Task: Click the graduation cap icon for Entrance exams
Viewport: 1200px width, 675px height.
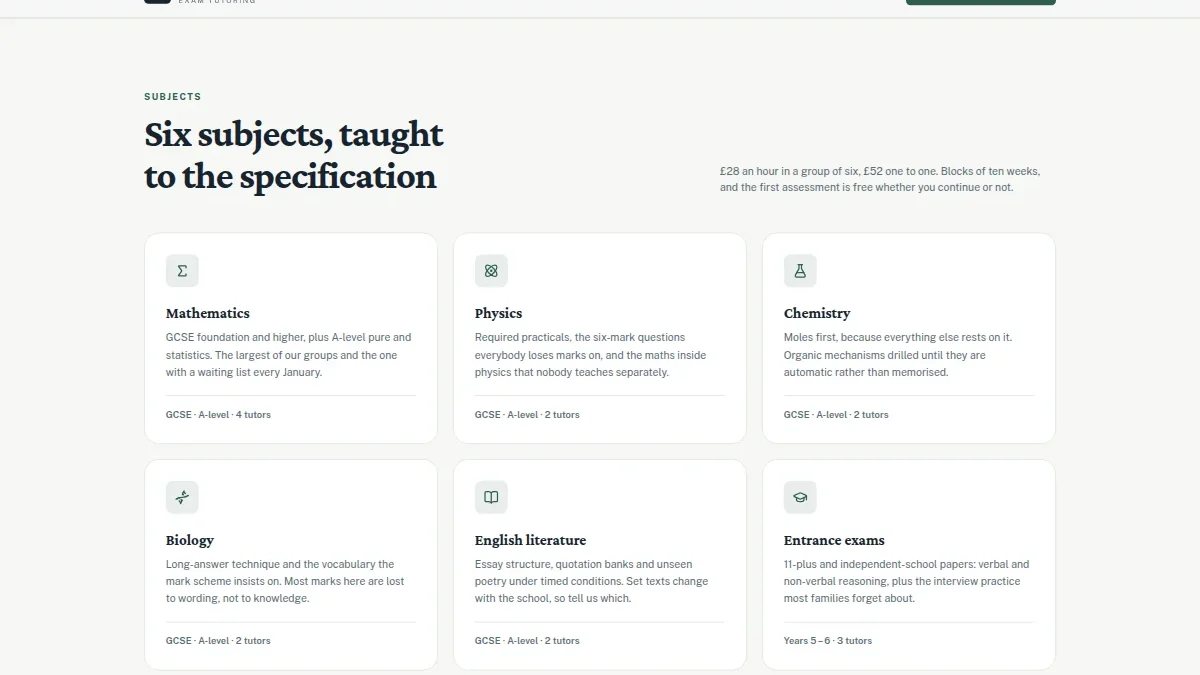Action: coord(800,497)
